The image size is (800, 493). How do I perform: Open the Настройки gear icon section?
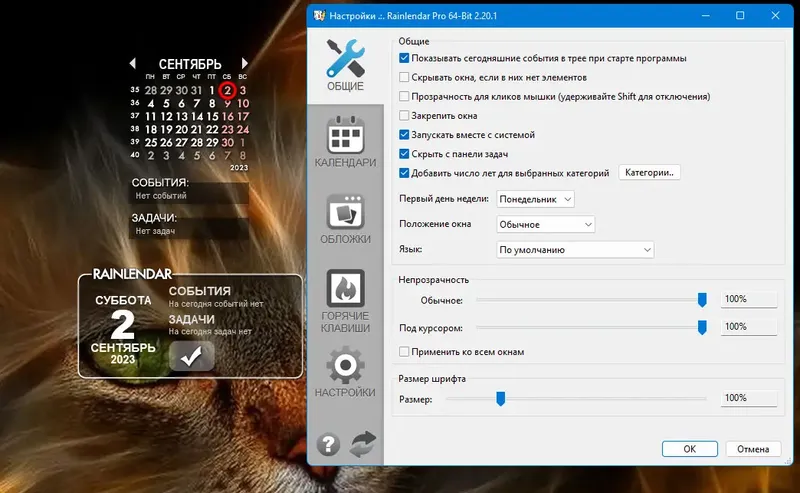click(345, 372)
